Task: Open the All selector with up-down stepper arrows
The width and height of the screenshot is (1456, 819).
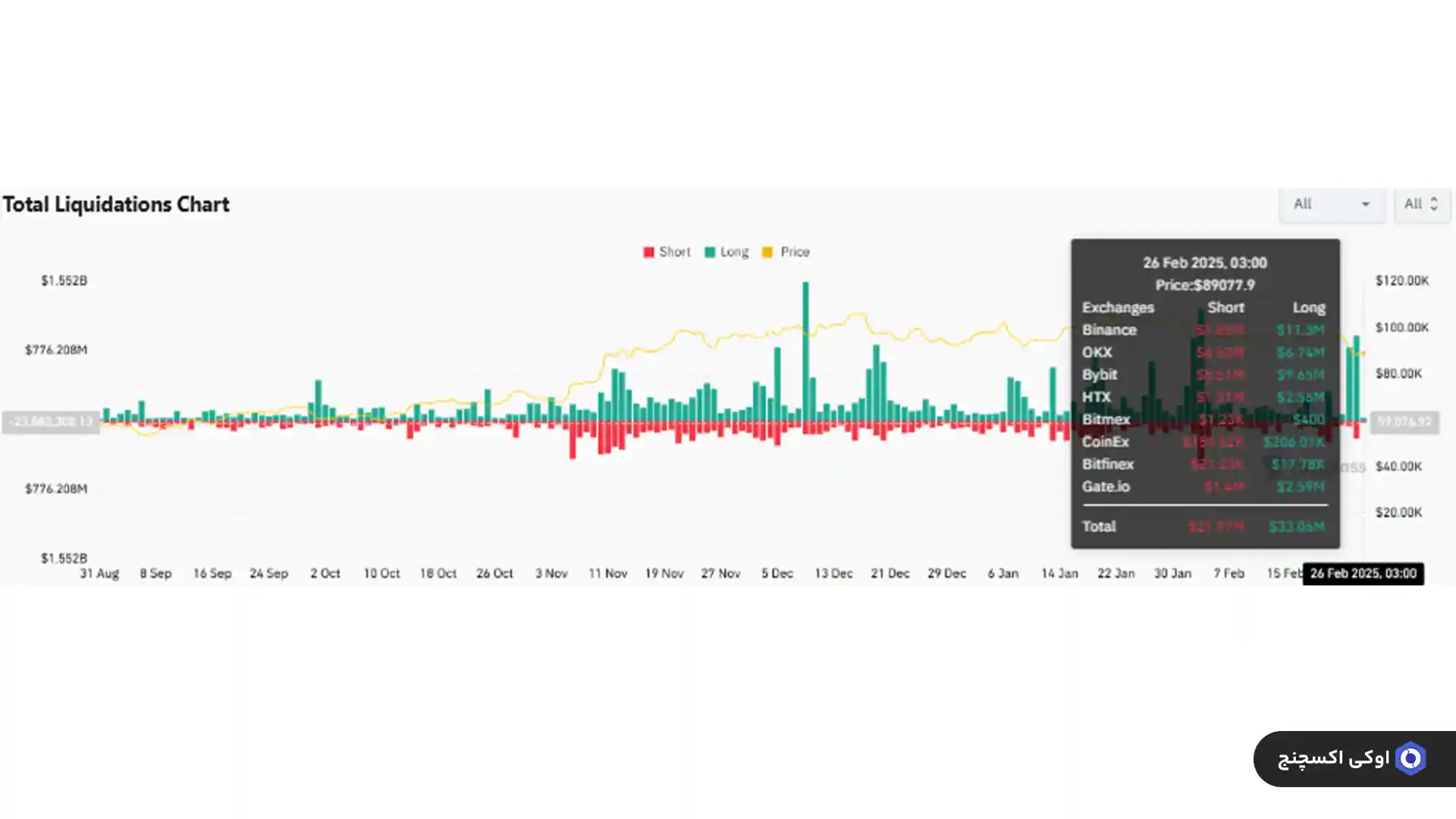Action: coord(1422,204)
